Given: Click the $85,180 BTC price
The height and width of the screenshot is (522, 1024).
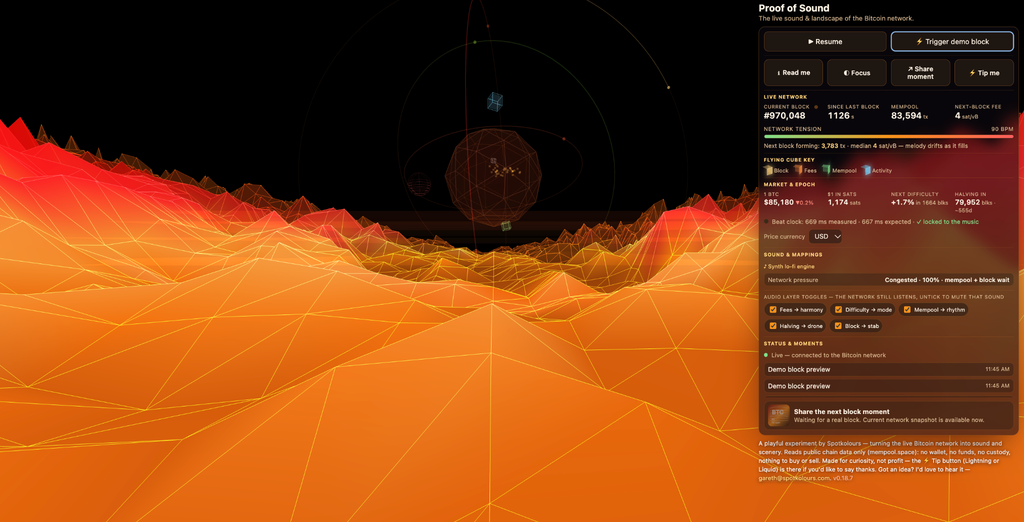Looking at the screenshot, I should 778,203.
